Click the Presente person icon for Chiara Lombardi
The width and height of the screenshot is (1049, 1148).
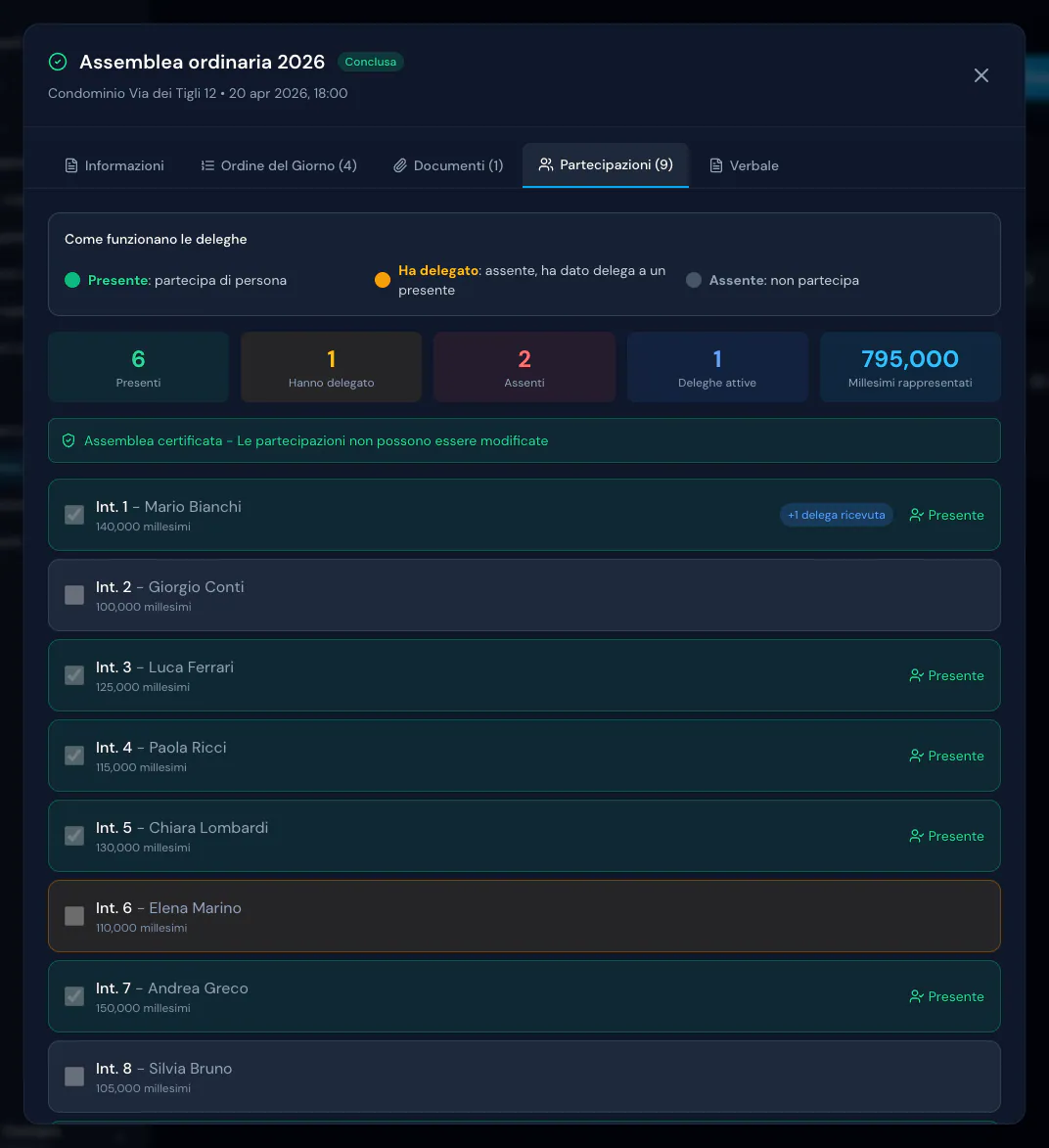(x=916, y=836)
